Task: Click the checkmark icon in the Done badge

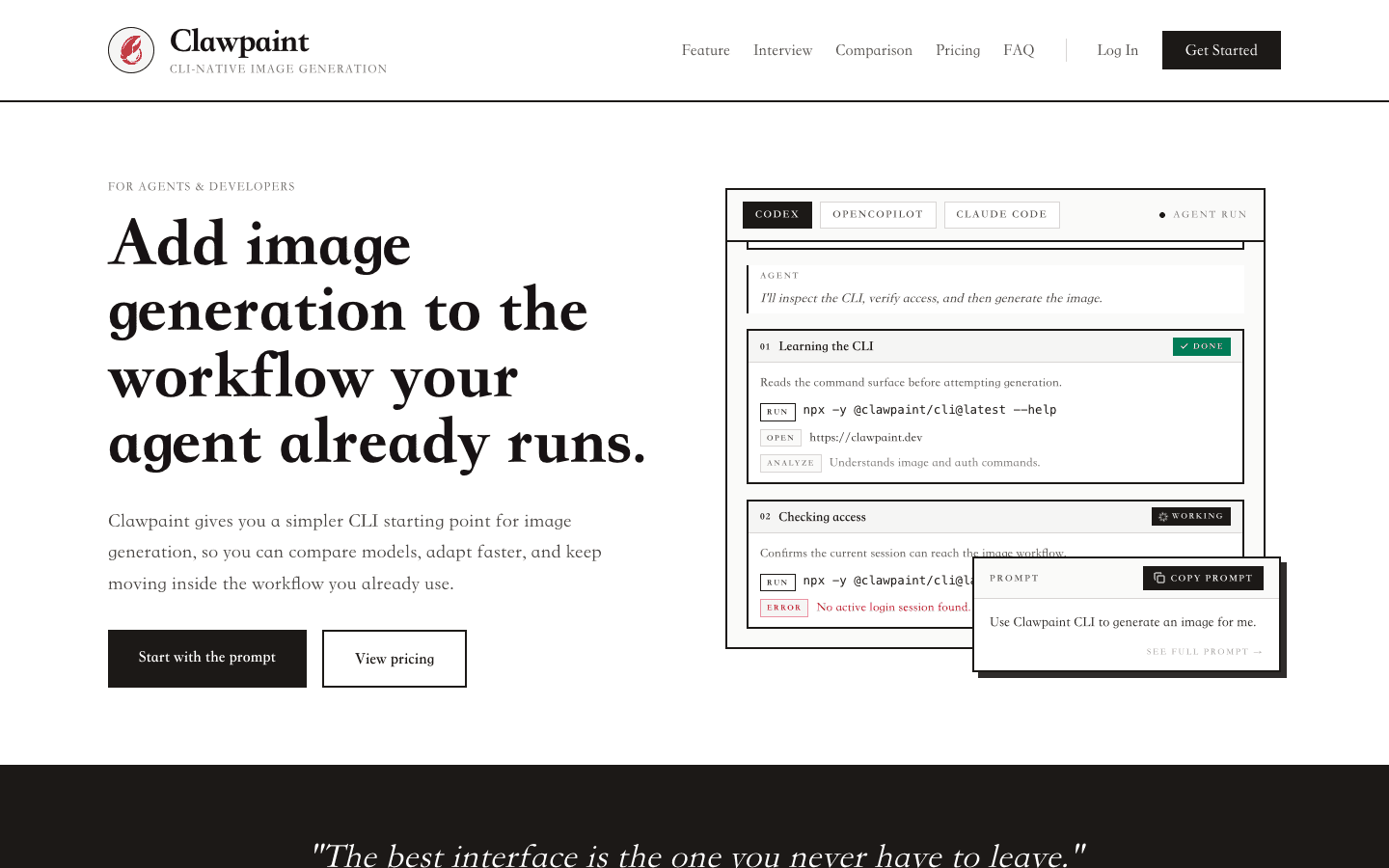Action: (x=1185, y=346)
